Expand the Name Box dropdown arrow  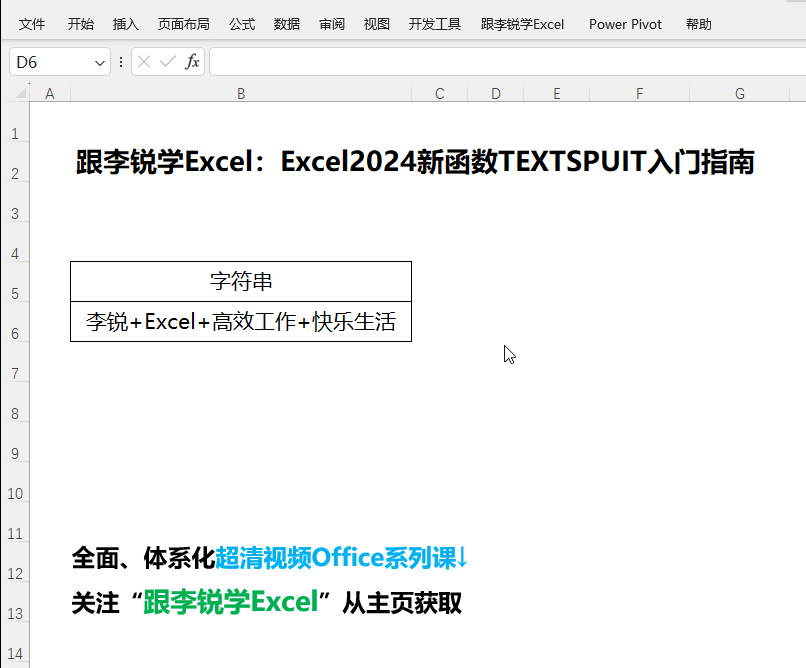pos(100,63)
